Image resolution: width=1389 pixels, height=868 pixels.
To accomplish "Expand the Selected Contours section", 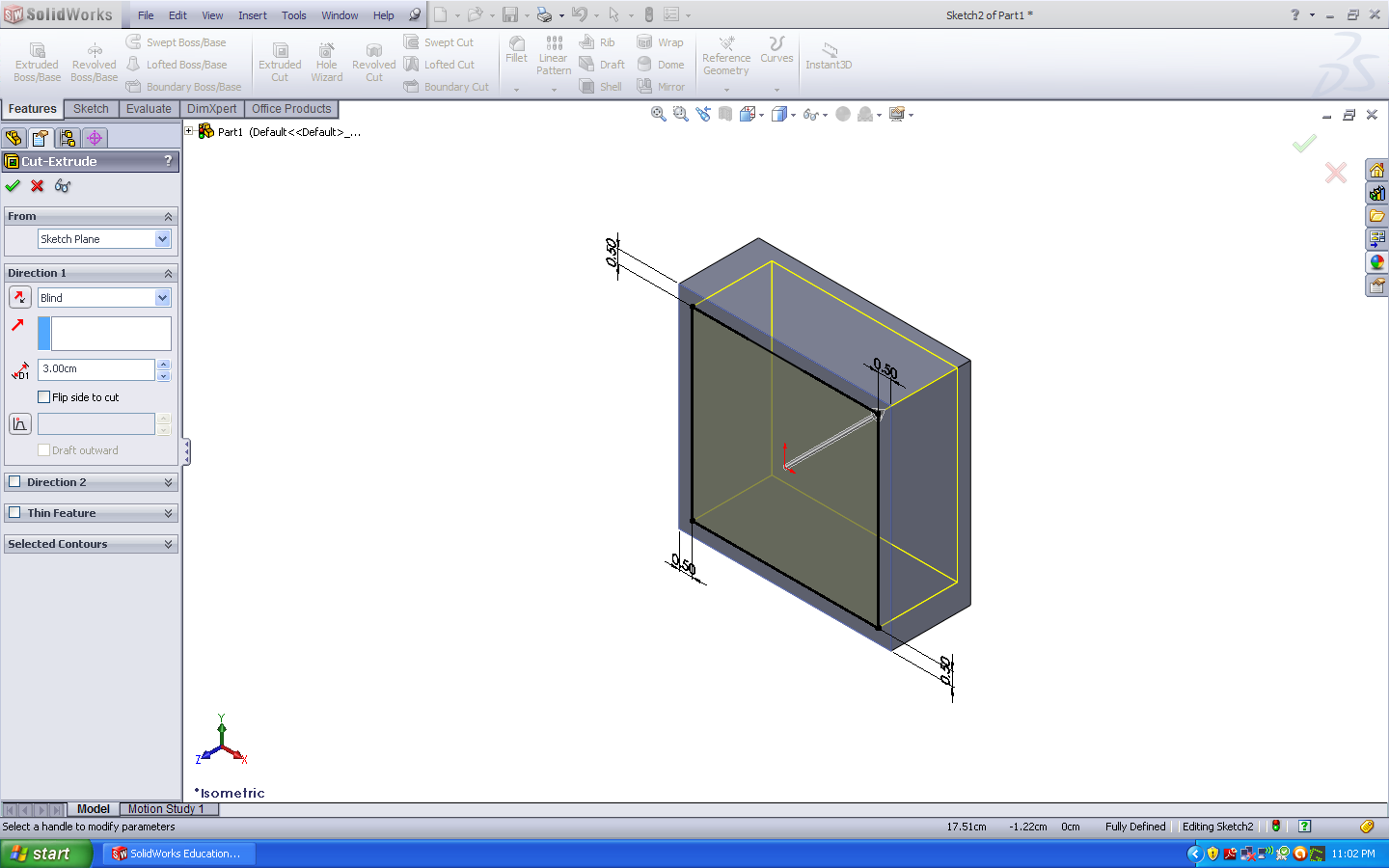I will pyautogui.click(x=168, y=544).
